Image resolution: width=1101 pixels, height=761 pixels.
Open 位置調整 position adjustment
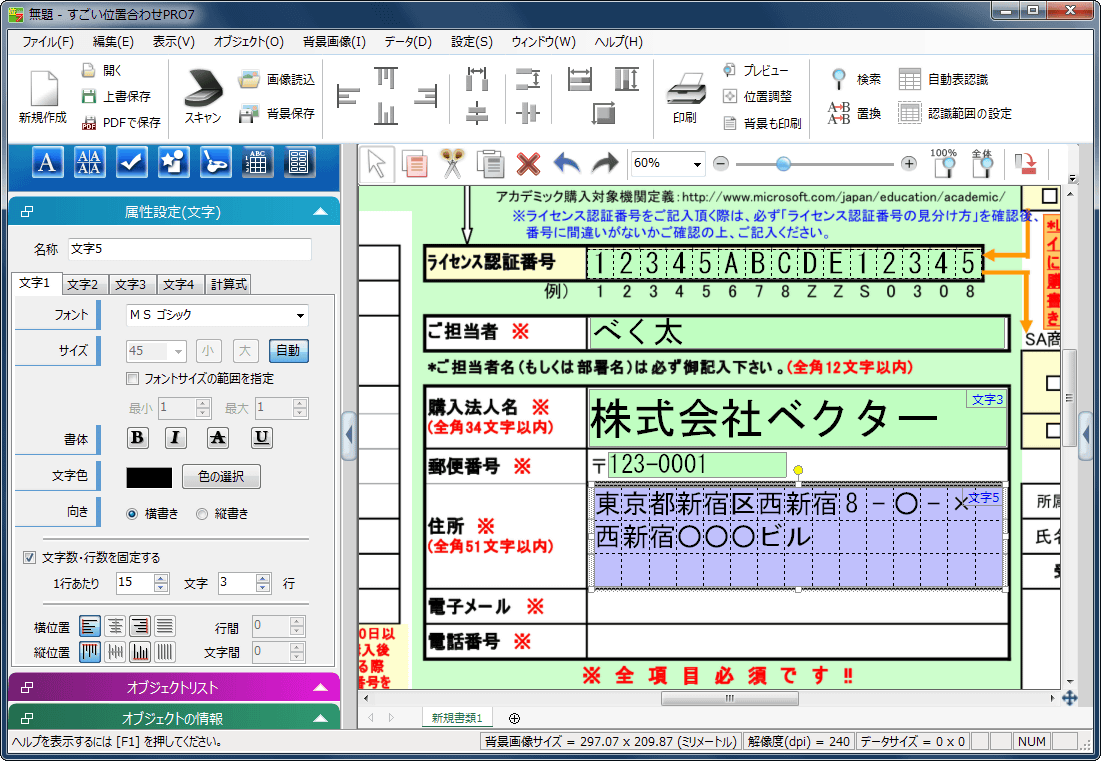click(x=757, y=96)
